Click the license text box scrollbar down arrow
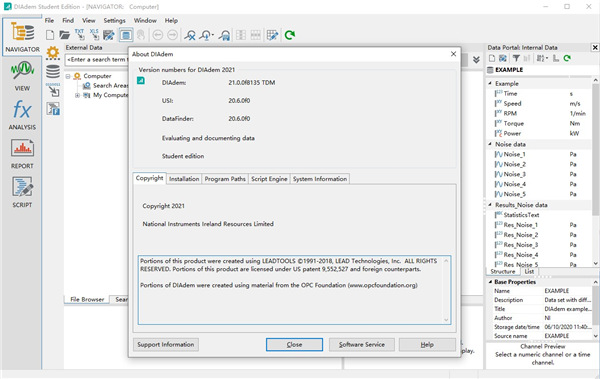Screen dimensions: 600x379 click(446, 320)
